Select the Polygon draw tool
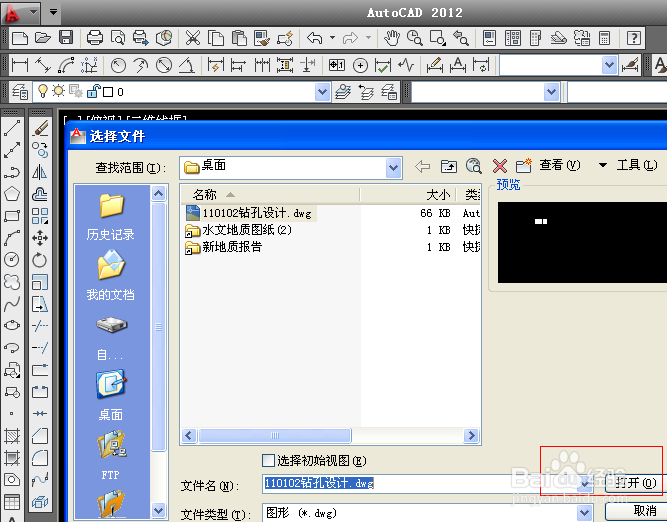The width and height of the screenshot is (667, 522). tap(12, 194)
